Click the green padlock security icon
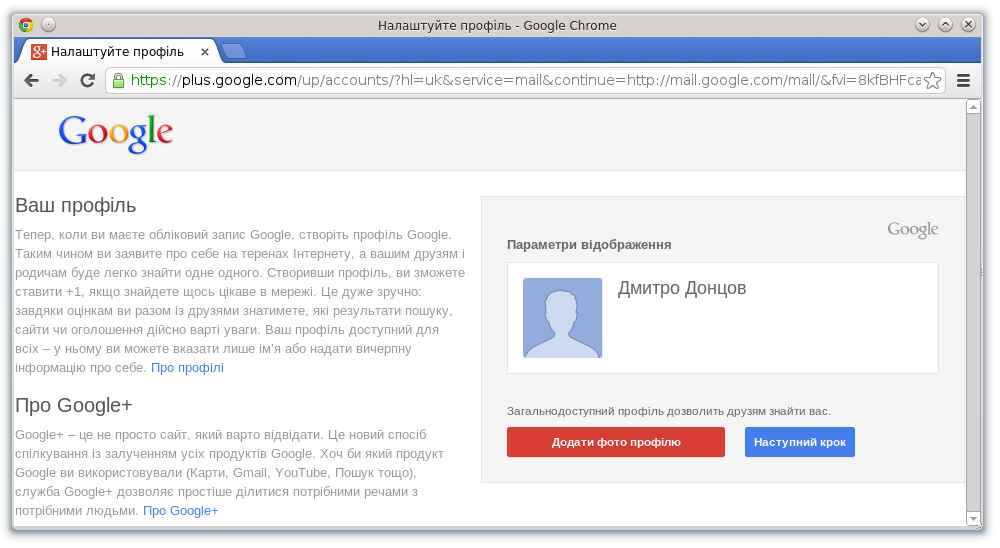 click(118, 80)
